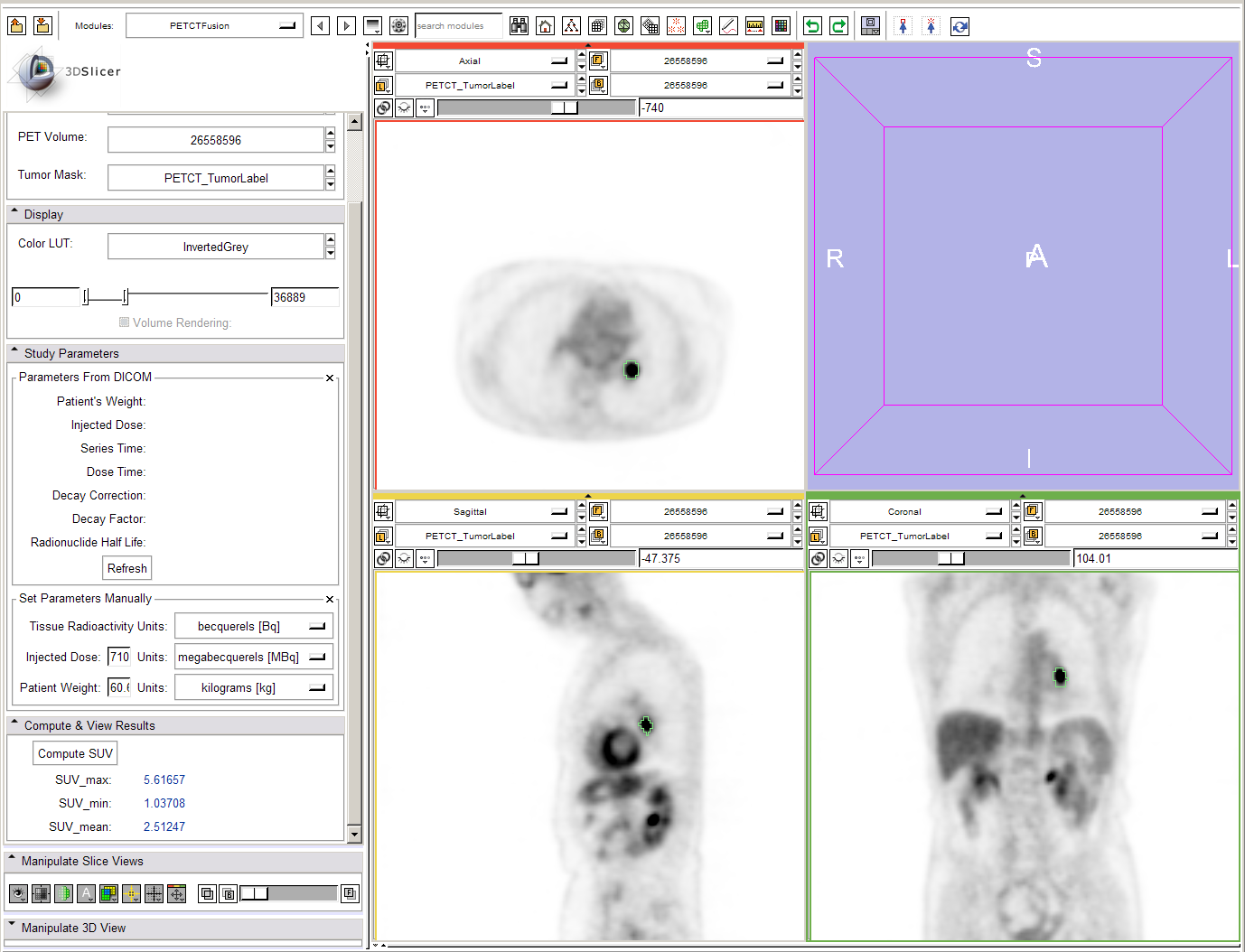Toggle slice visibility eye in Sagittal viewer
This screenshot has height=952, width=1245.
[404, 558]
